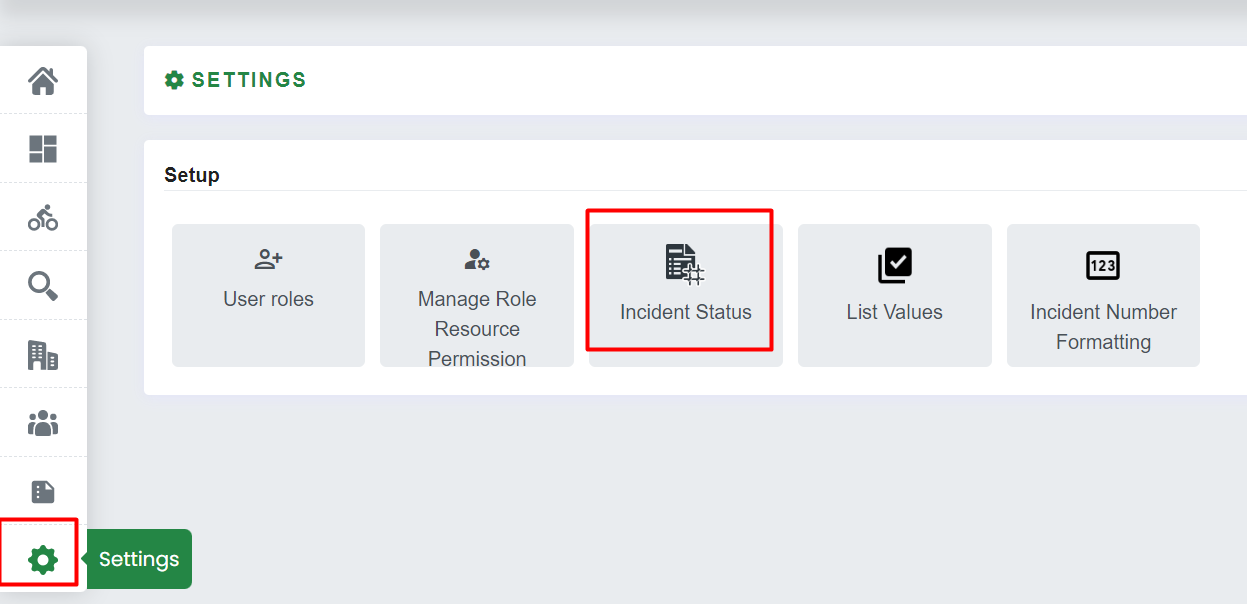Open the Home icon in the sidebar
Viewport: 1247px width, 604px height.
[43, 82]
